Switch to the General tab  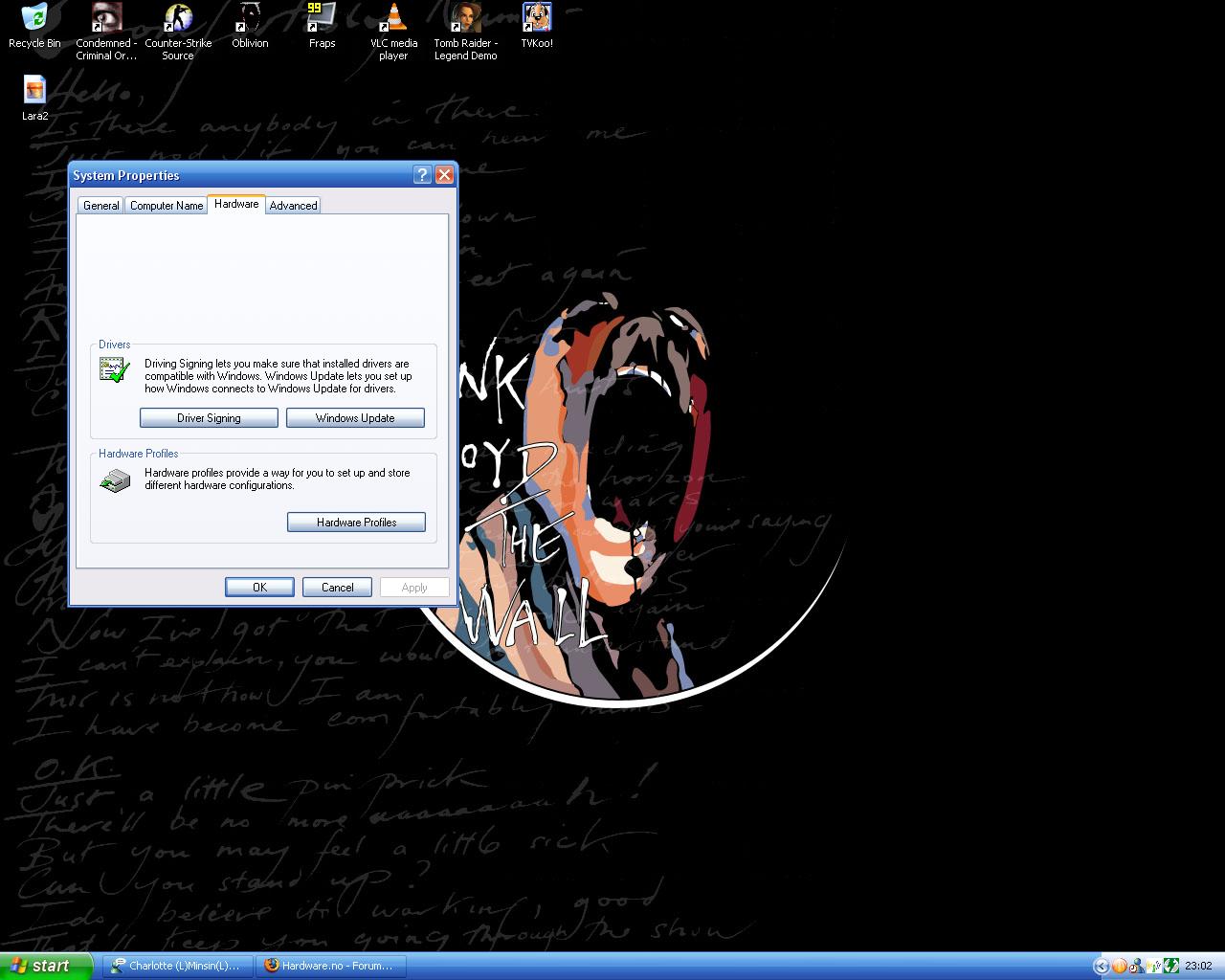(100, 205)
